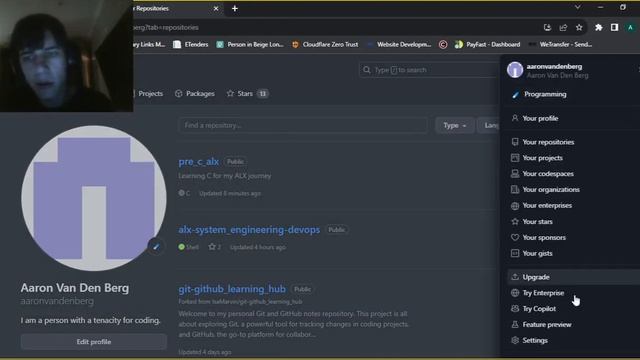Open the ETenders bookmark
Viewport: 640px width, 360px height.
191,44
